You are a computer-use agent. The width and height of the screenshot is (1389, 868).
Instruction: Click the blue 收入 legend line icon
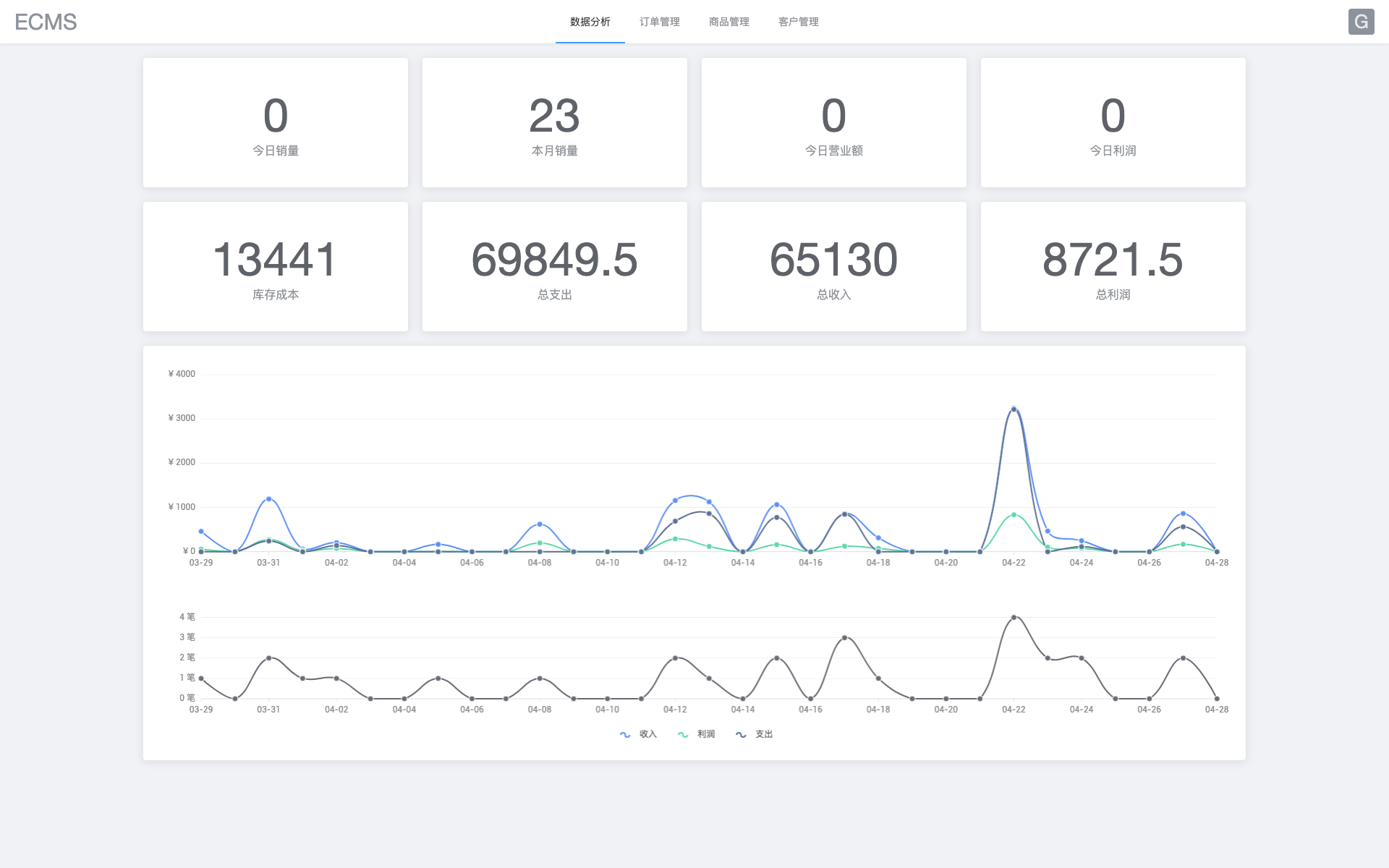[x=625, y=734]
